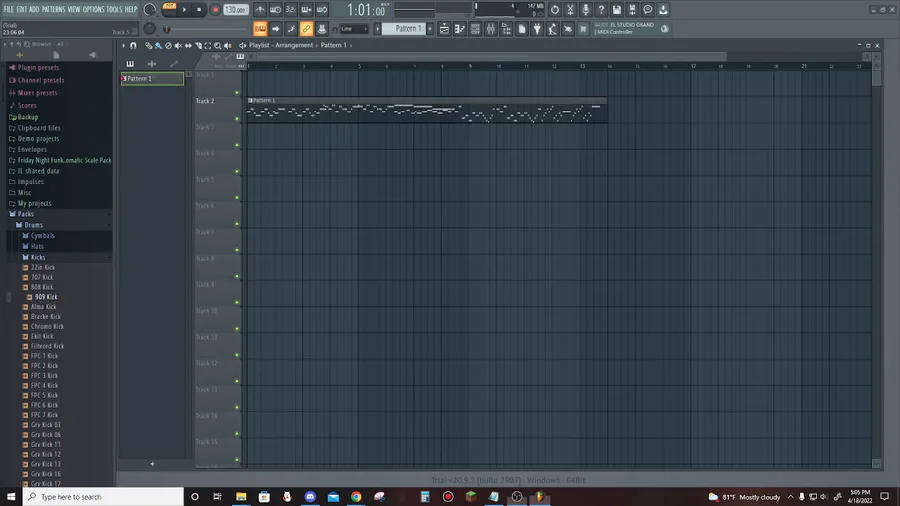Select the playlist delete tool
This screenshot has width=900, height=506.
168,45
